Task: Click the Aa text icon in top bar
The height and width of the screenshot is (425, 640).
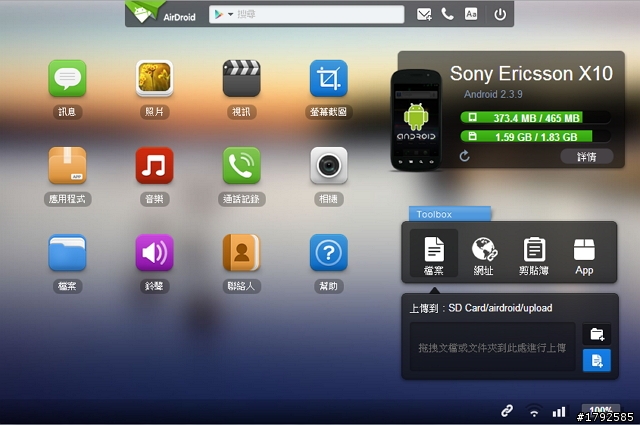Action: coord(471,14)
